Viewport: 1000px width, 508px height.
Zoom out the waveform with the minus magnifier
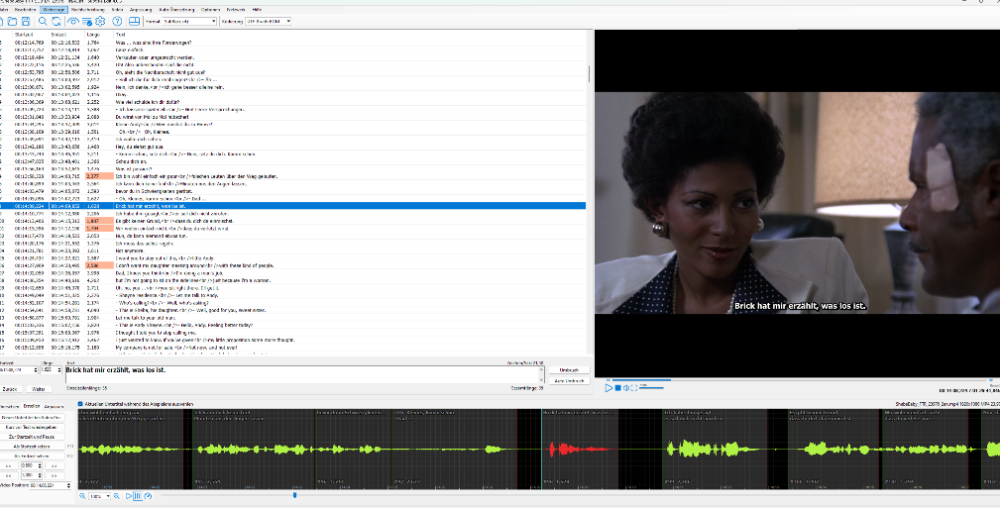click(x=82, y=496)
